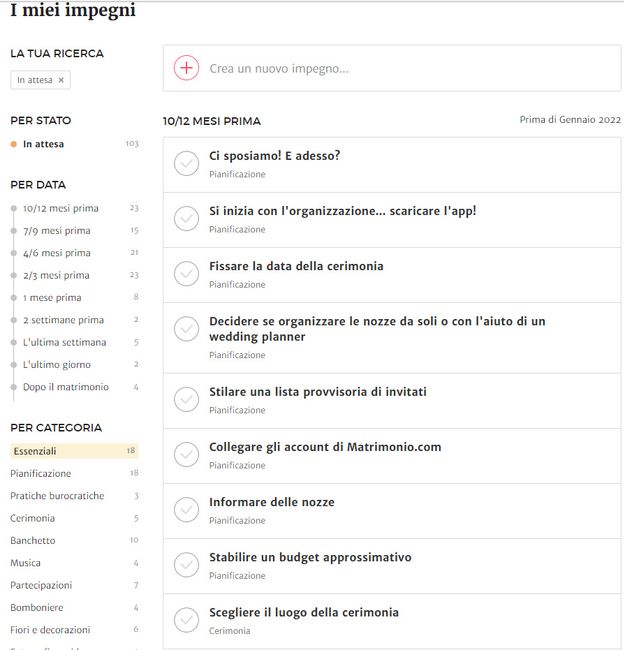Tick 'Stilare una lista provvisoria di invitati'
624x650 pixels.
coord(186,399)
